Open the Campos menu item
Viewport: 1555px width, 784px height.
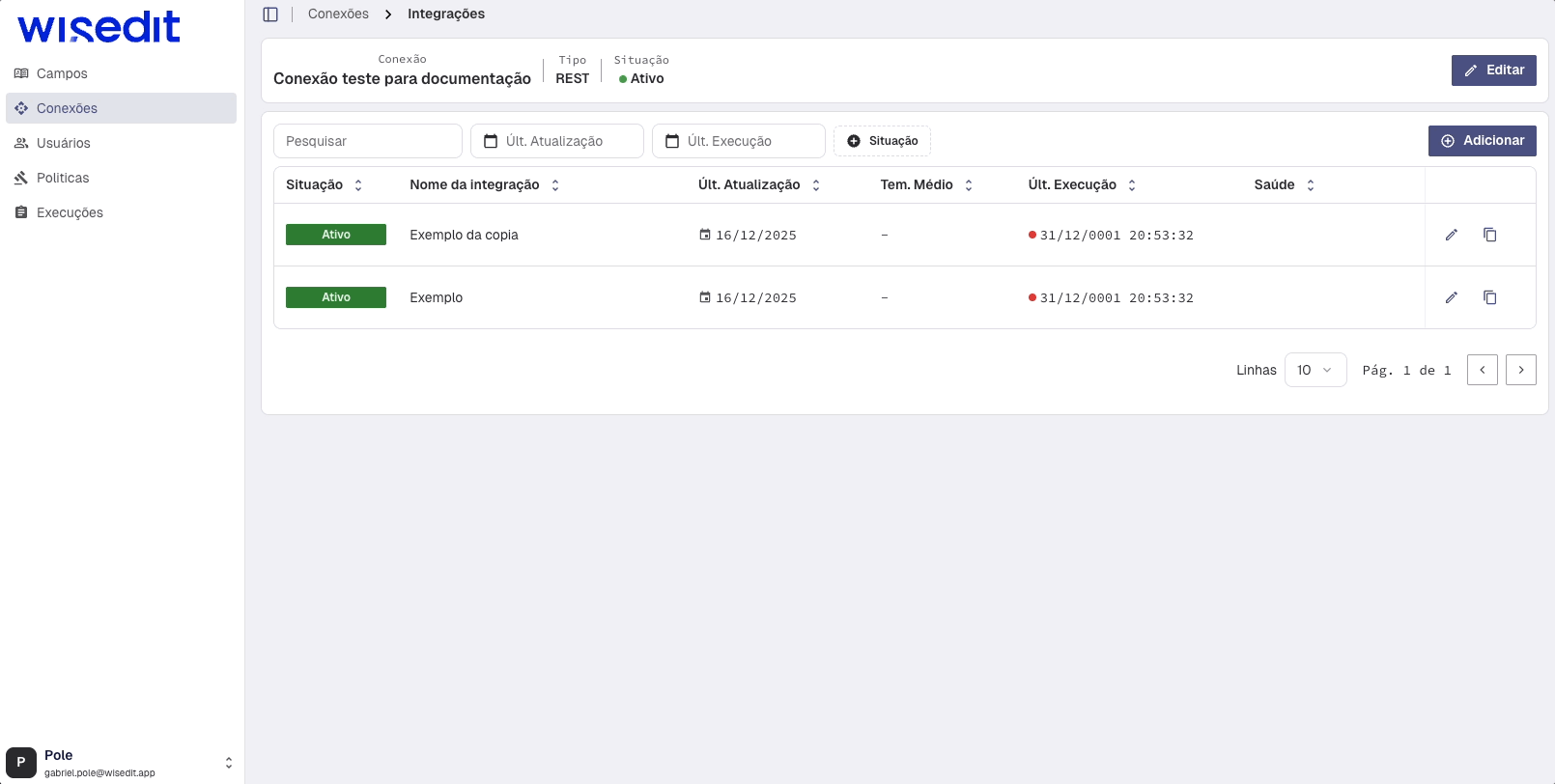(x=62, y=73)
